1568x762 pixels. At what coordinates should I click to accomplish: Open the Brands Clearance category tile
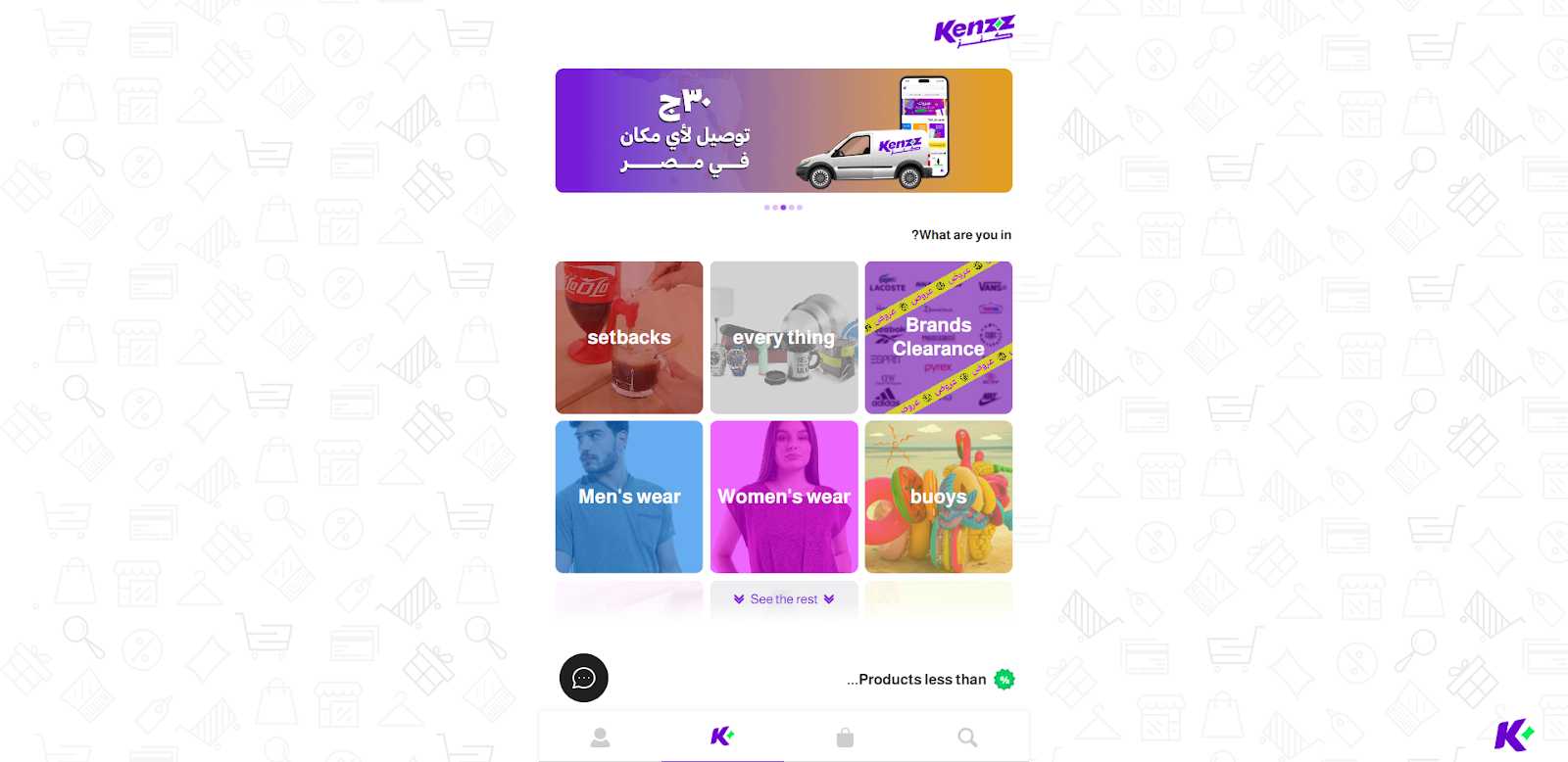tap(939, 337)
